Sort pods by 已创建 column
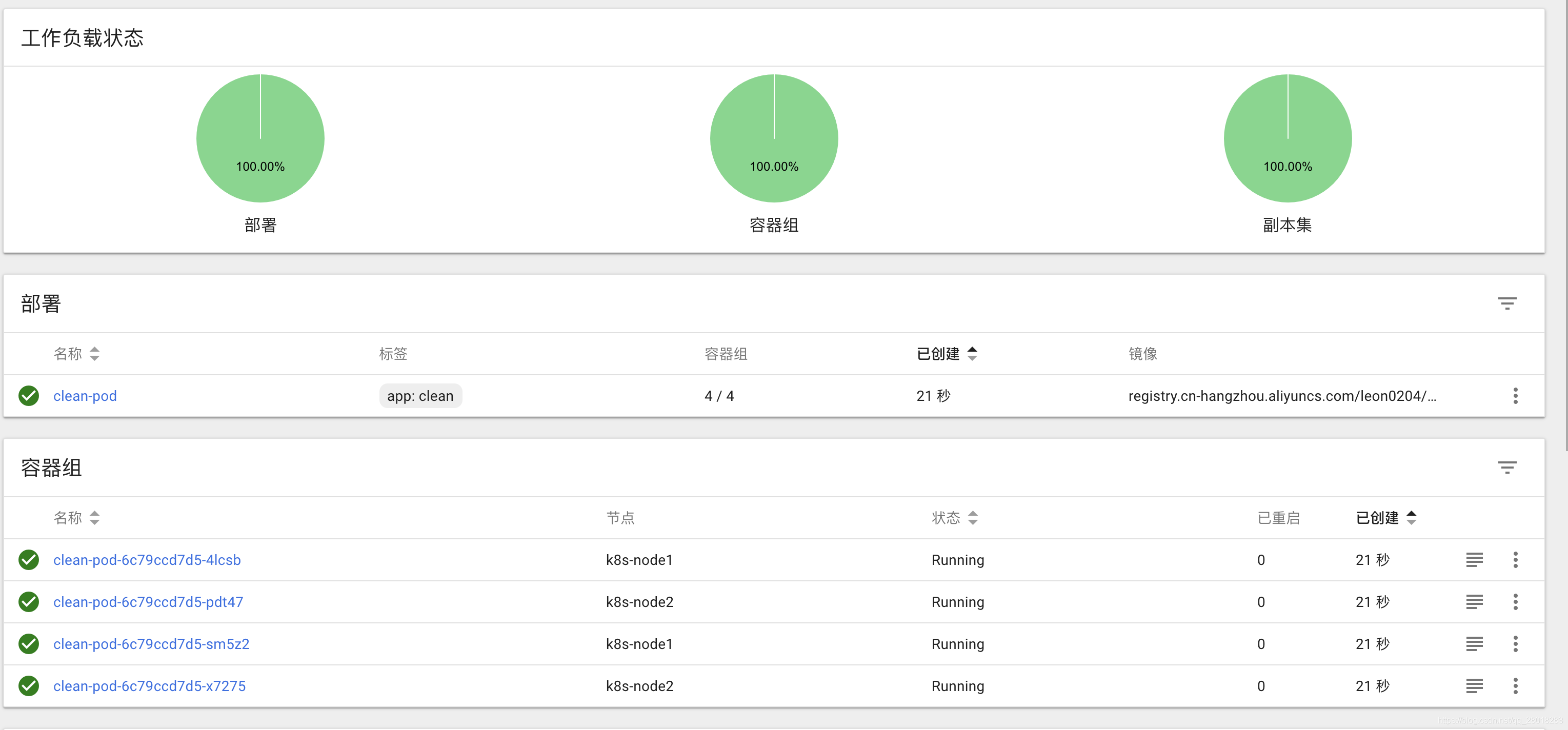 (x=1386, y=518)
